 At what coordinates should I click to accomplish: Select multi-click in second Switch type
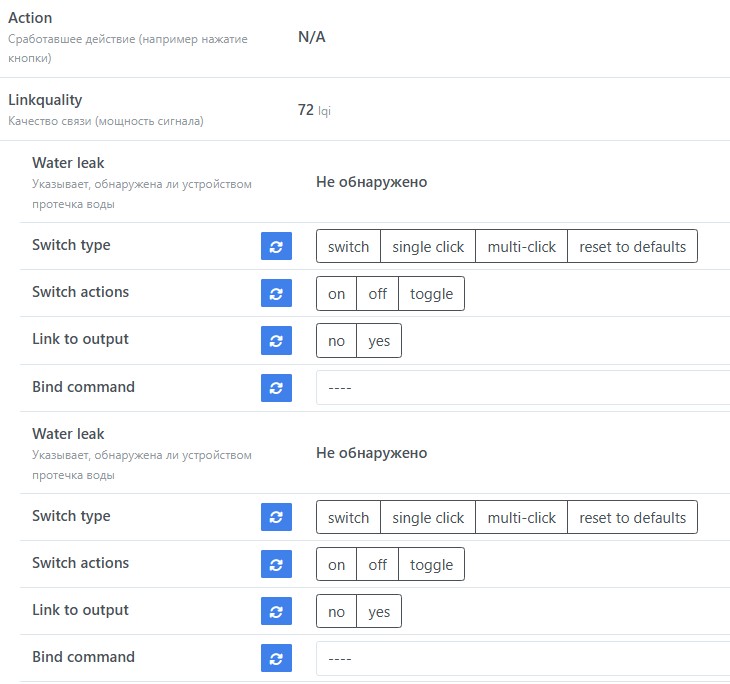(521, 518)
